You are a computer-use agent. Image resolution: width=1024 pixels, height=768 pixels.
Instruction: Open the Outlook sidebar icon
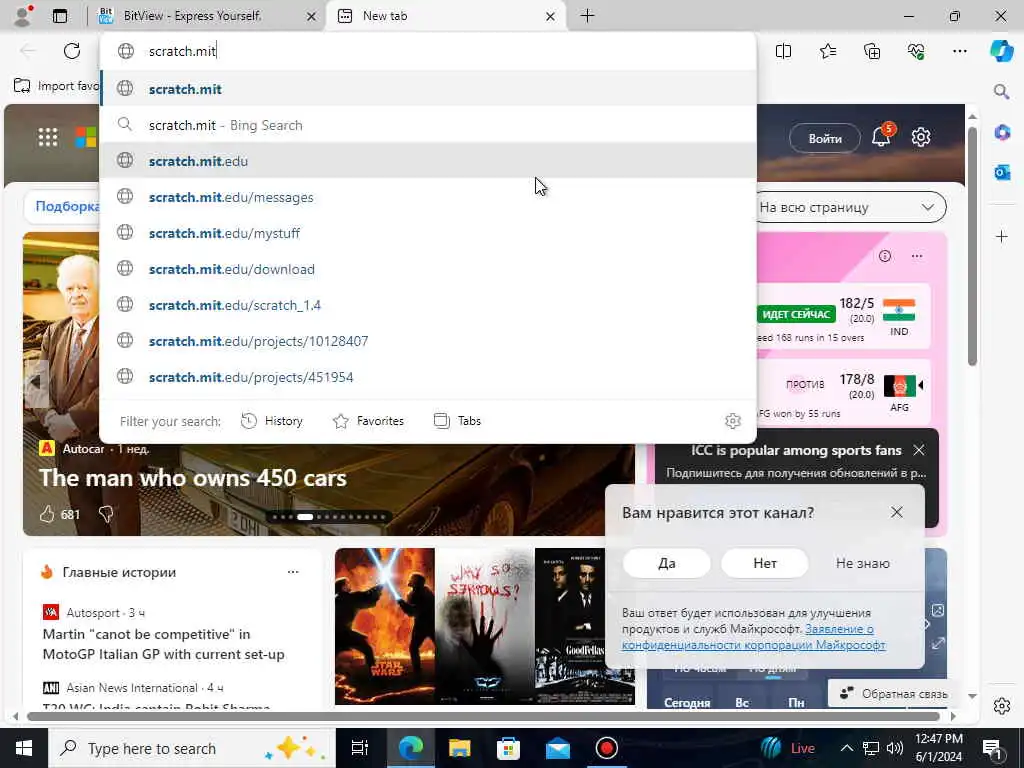[x=1002, y=172]
